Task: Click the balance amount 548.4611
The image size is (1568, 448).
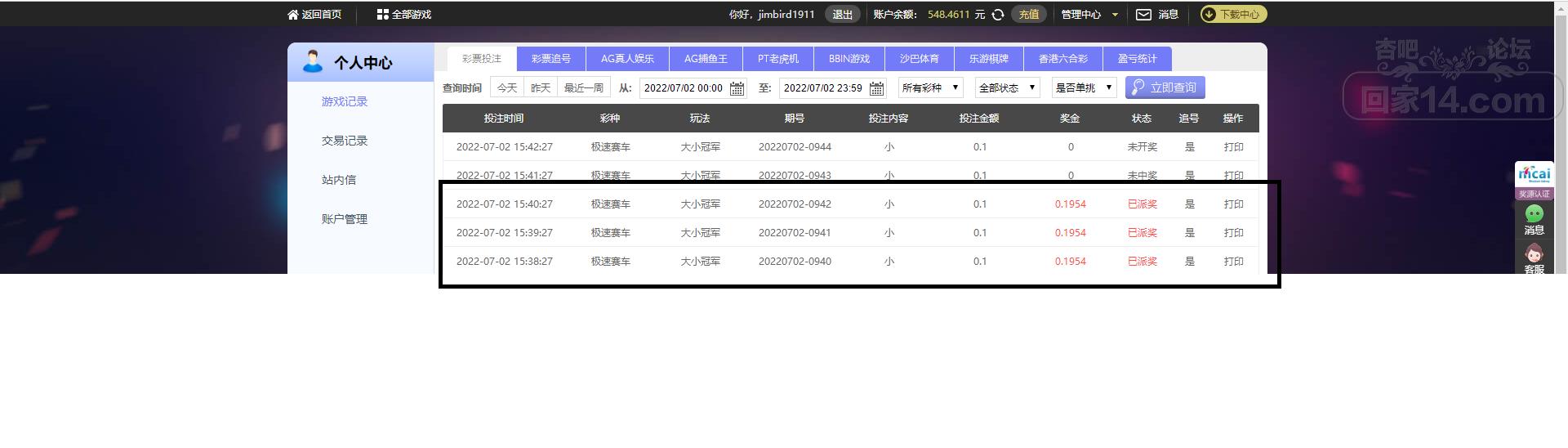Action: [949, 15]
